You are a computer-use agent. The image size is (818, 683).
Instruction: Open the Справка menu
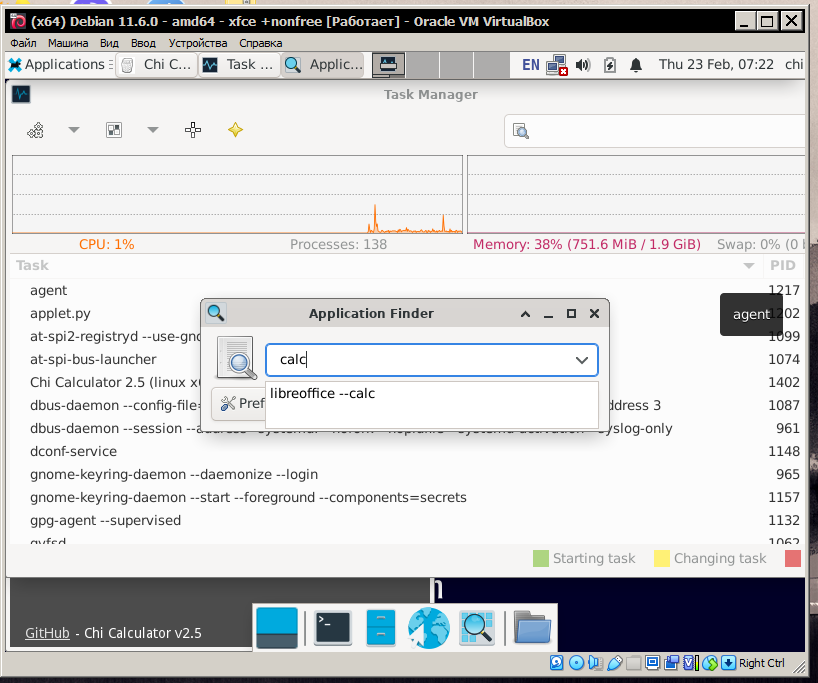tap(260, 43)
